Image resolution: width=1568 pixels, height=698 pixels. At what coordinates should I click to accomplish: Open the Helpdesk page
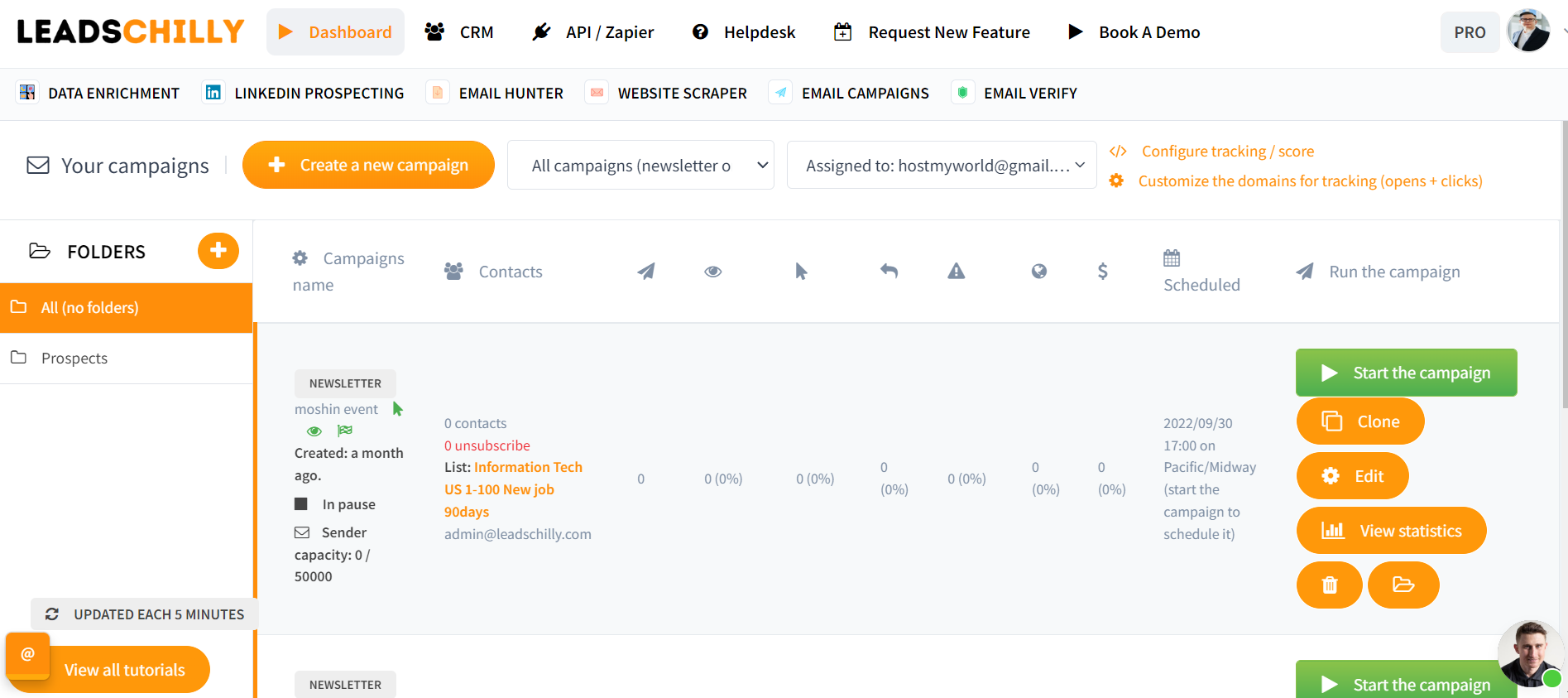[x=743, y=32]
